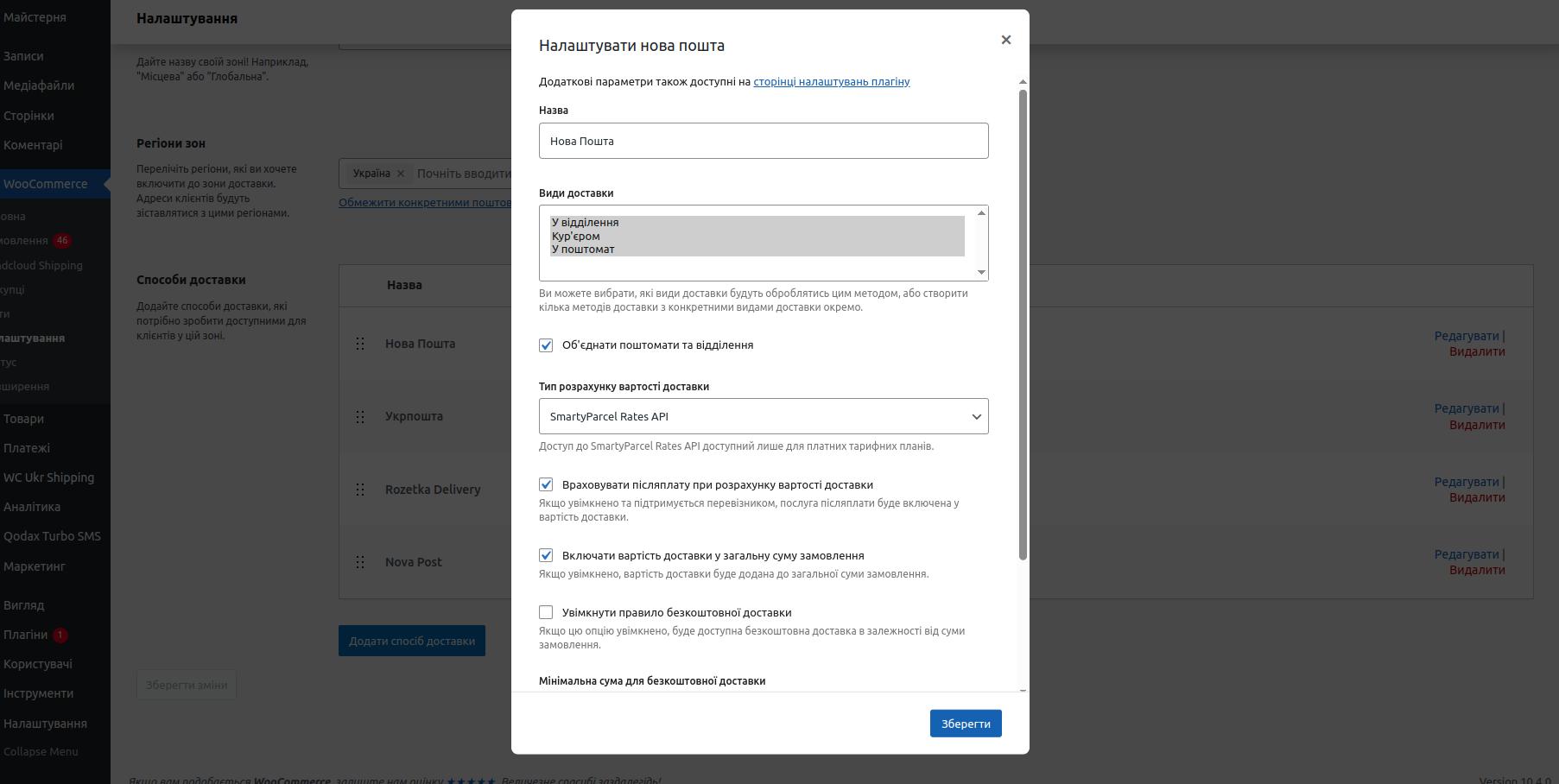Click drag handle icon for Нова Пошта row

tap(360, 344)
